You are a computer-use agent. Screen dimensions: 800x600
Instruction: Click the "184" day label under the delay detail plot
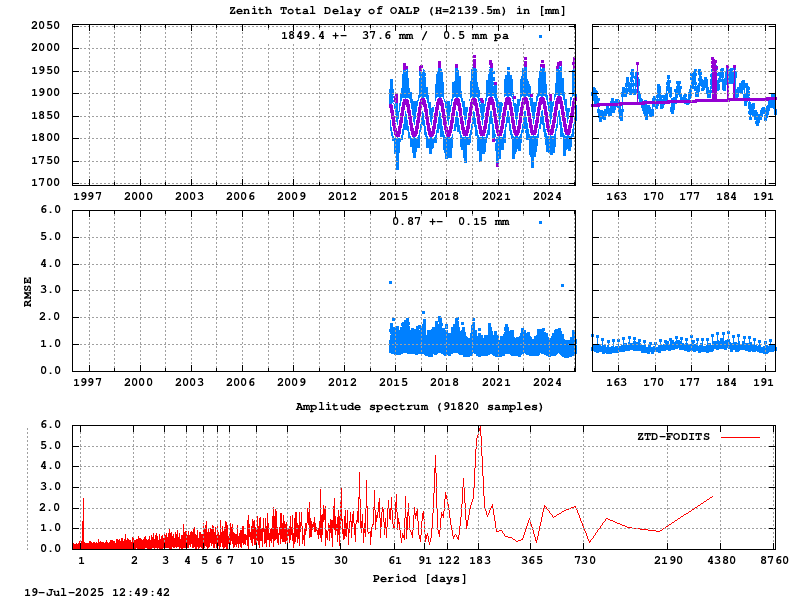727,196
